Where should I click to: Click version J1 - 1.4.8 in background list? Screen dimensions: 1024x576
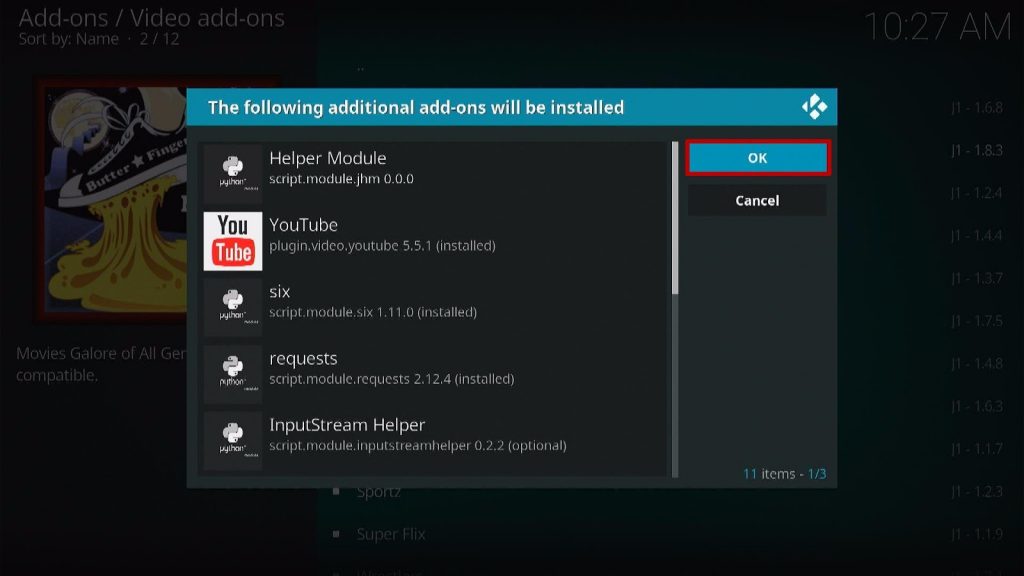click(976, 364)
